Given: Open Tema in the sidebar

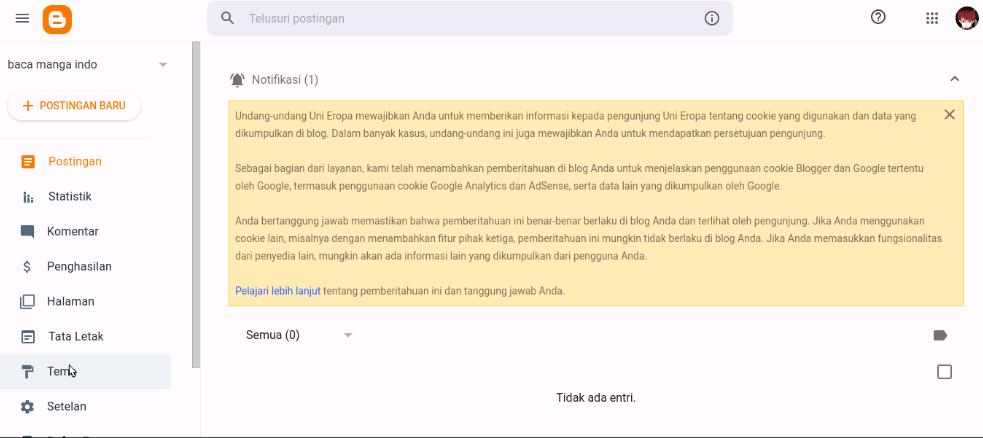Looking at the screenshot, I should point(85,372).
